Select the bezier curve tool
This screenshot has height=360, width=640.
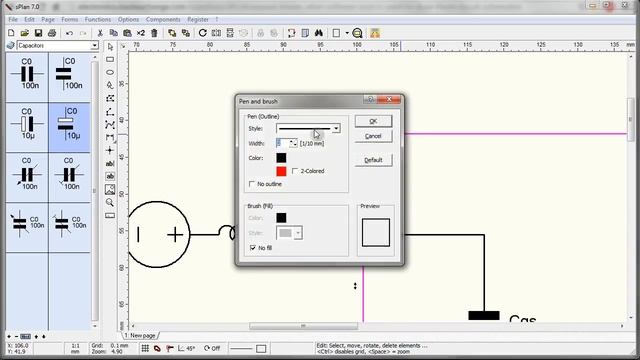[110, 124]
